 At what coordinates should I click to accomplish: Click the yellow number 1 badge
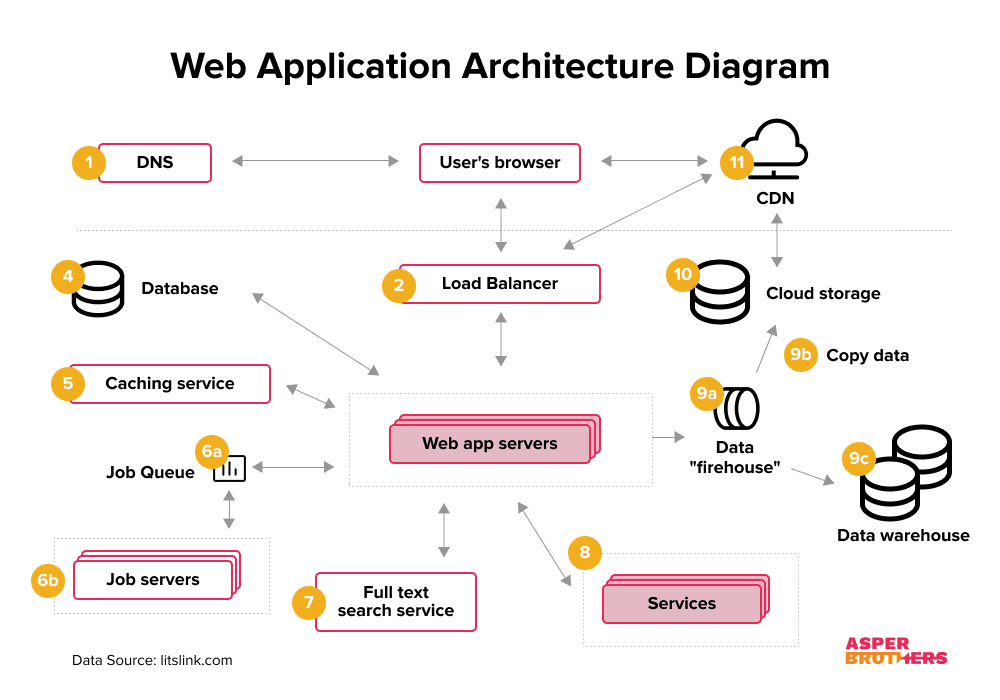(x=89, y=163)
